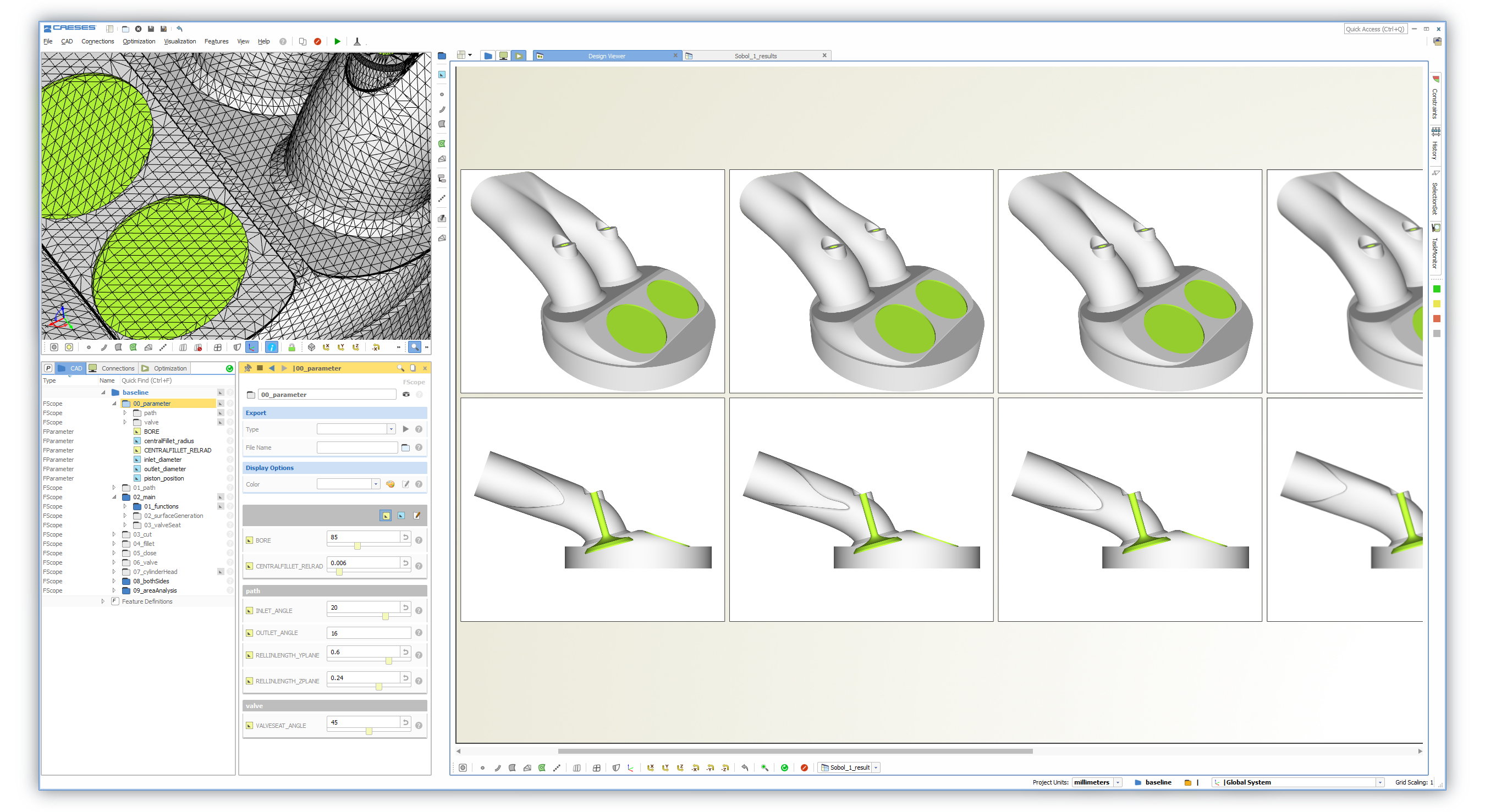Open the Export Type dropdown
1485x812 pixels.
(391, 429)
